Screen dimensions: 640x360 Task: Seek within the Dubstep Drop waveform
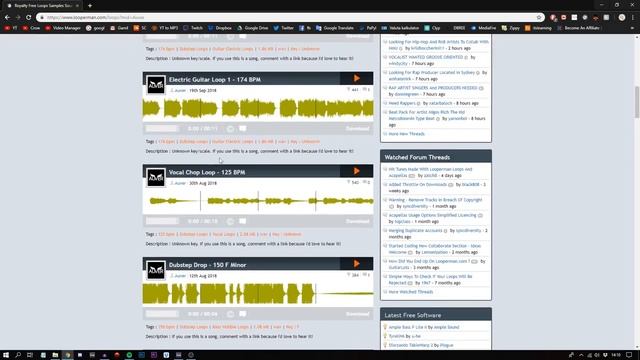click(258, 294)
